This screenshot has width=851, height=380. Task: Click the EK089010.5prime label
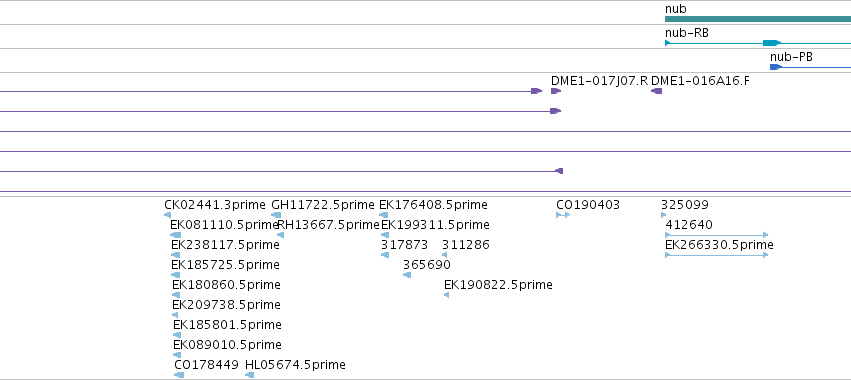point(227,345)
